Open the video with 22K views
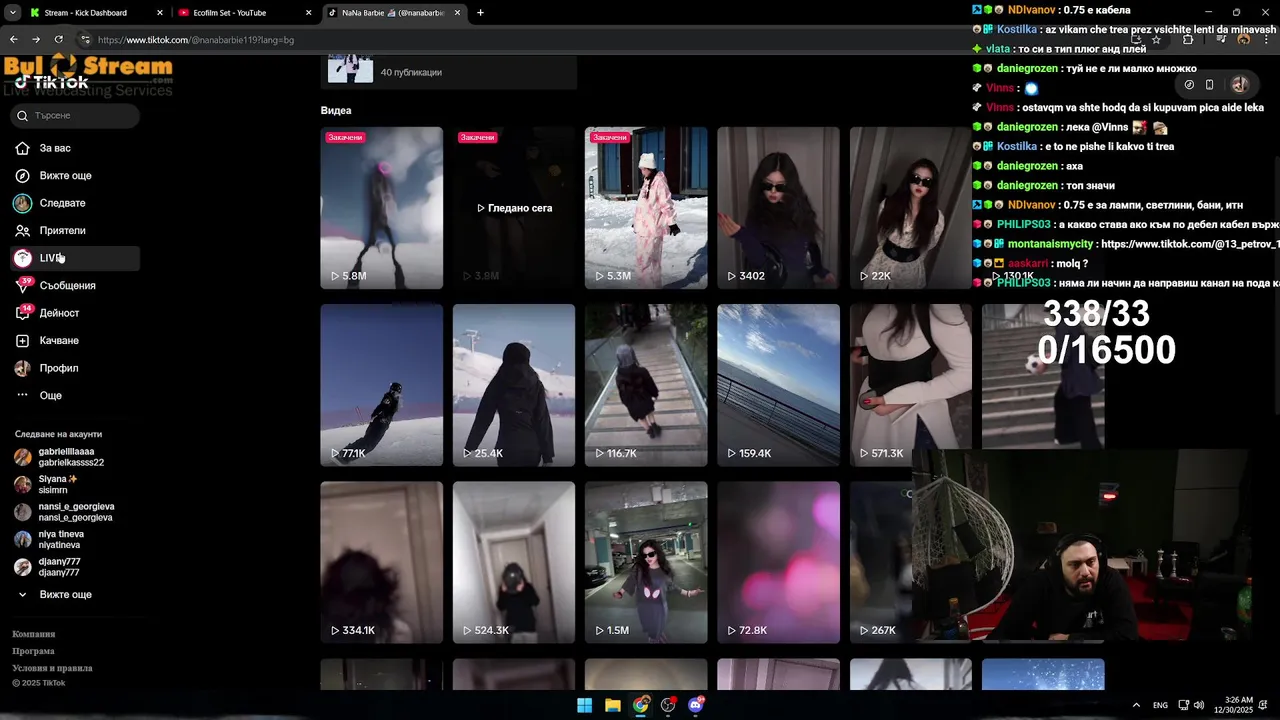1280x720 pixels. pos(910,208)
